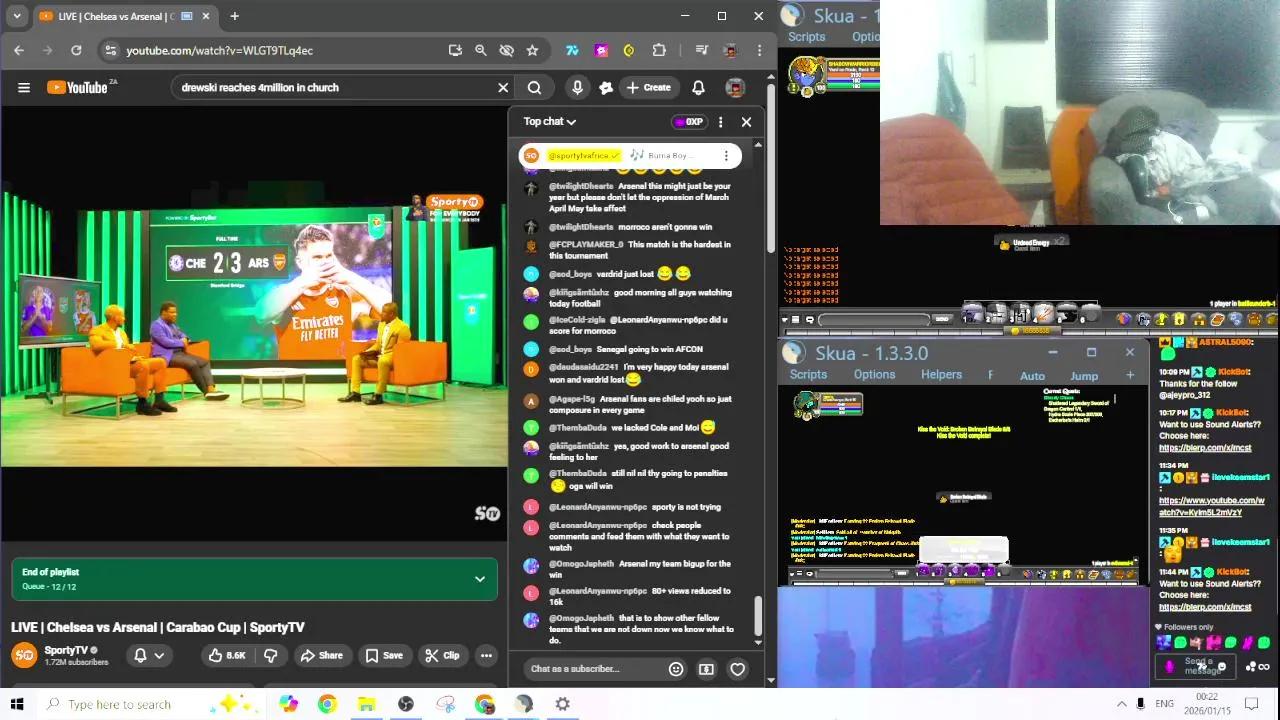The image size is (1280, 720).
Task: Click the live chat scrollbar
Action: (758, 617)
